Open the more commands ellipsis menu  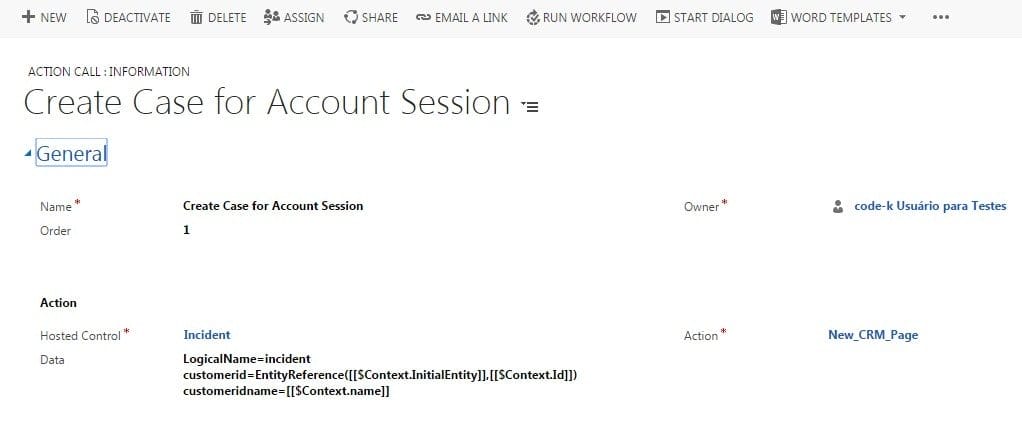point(940,18)
